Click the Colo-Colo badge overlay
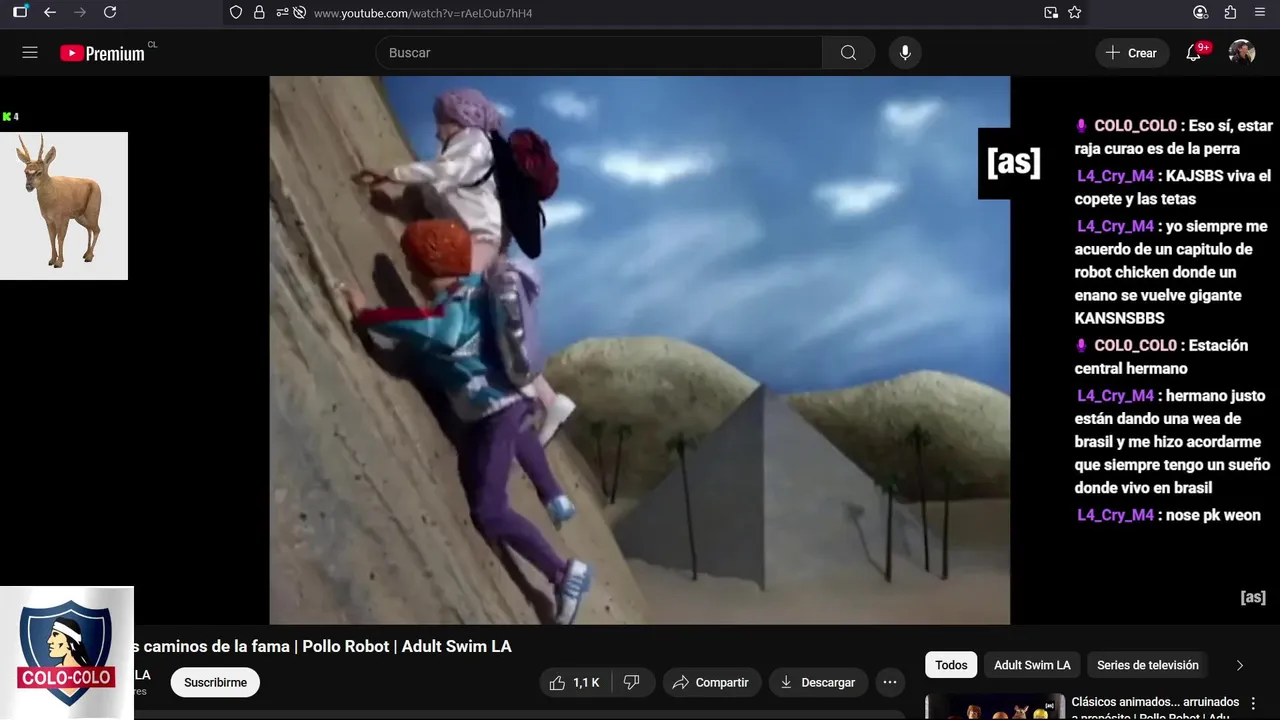Image resolution: width=1280 pixels, height=720 pixels. [x=67, y=653]
